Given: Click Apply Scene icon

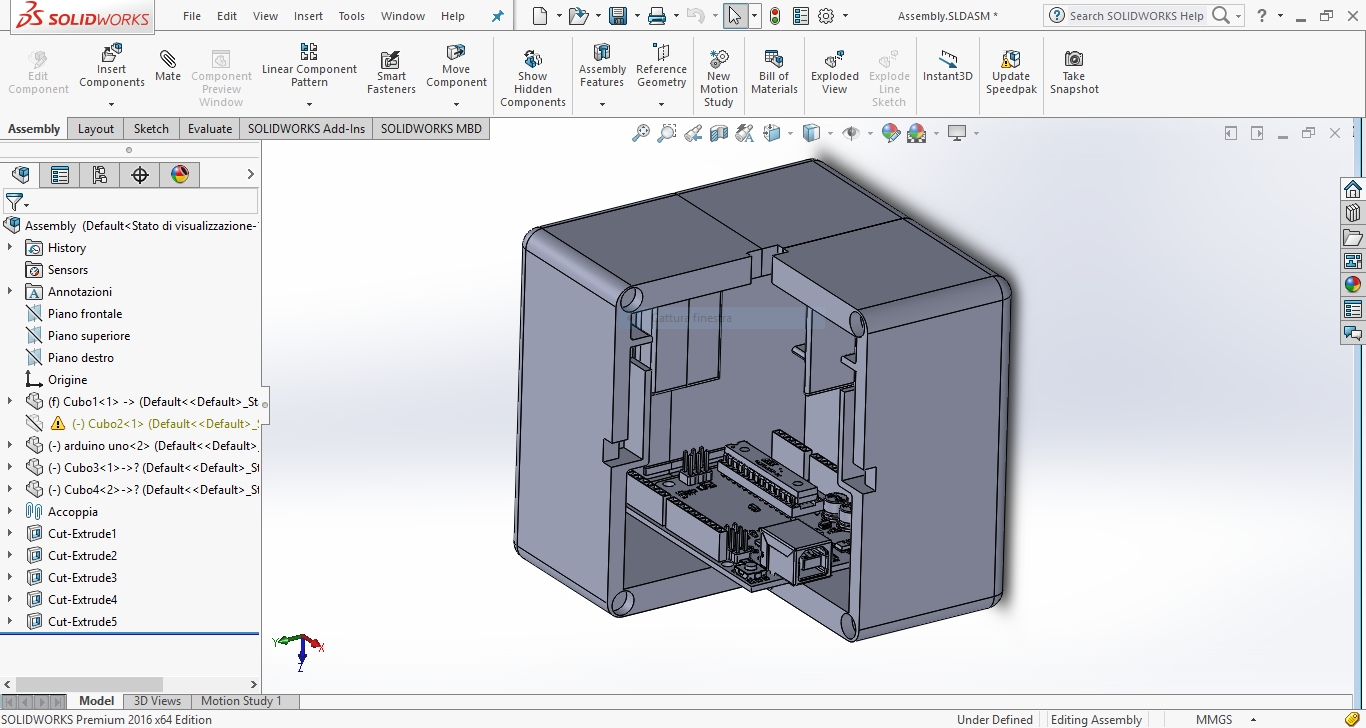Looking at the screenshot, I should click(916, 133).
